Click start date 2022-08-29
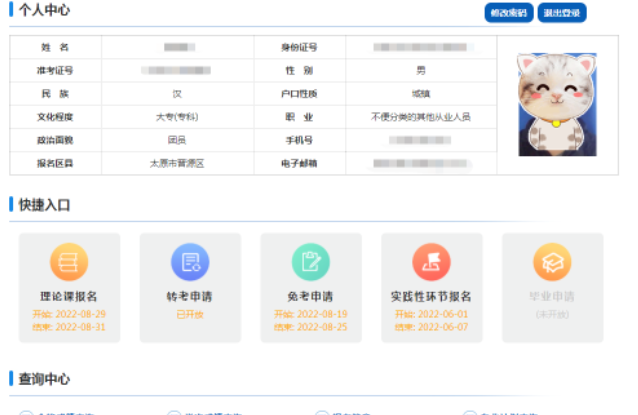Screen dimensions: 638x415 tap(81, 314)
